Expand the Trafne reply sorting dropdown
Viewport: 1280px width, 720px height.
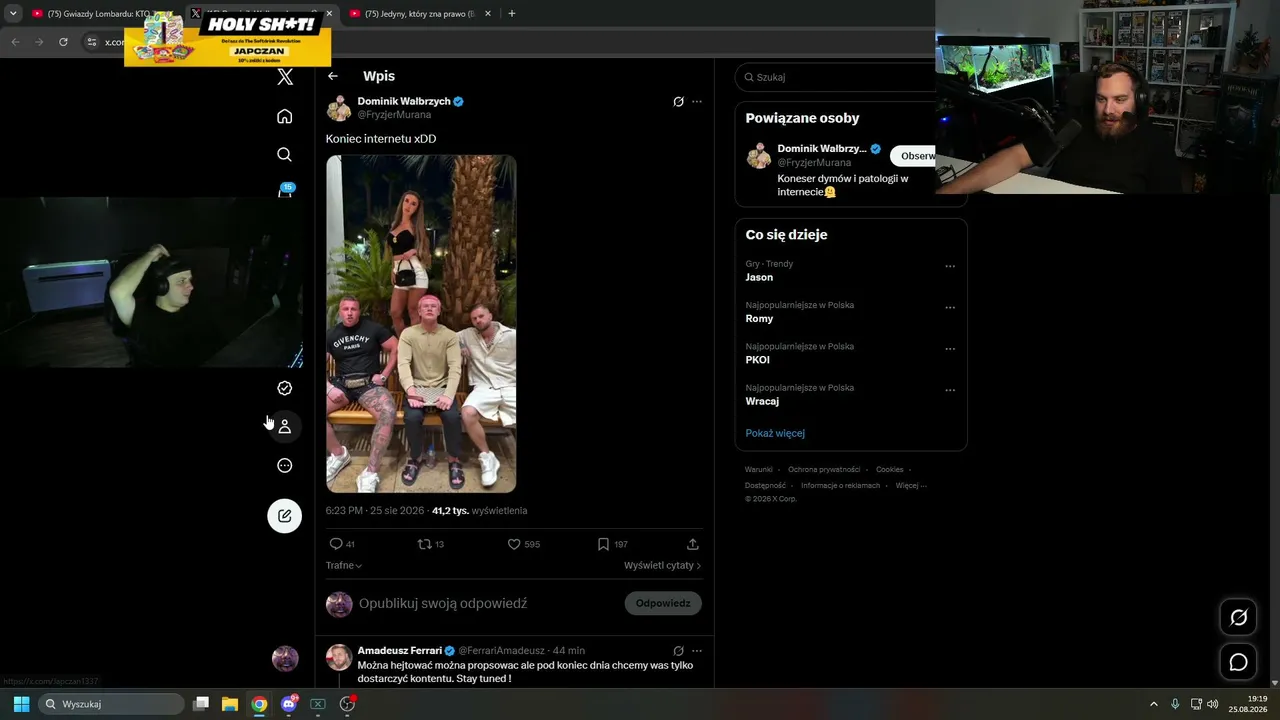tap(344, 566)
